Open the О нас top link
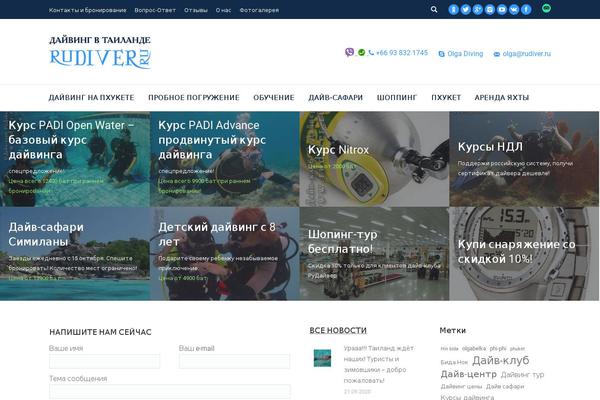 coord(223,10)
